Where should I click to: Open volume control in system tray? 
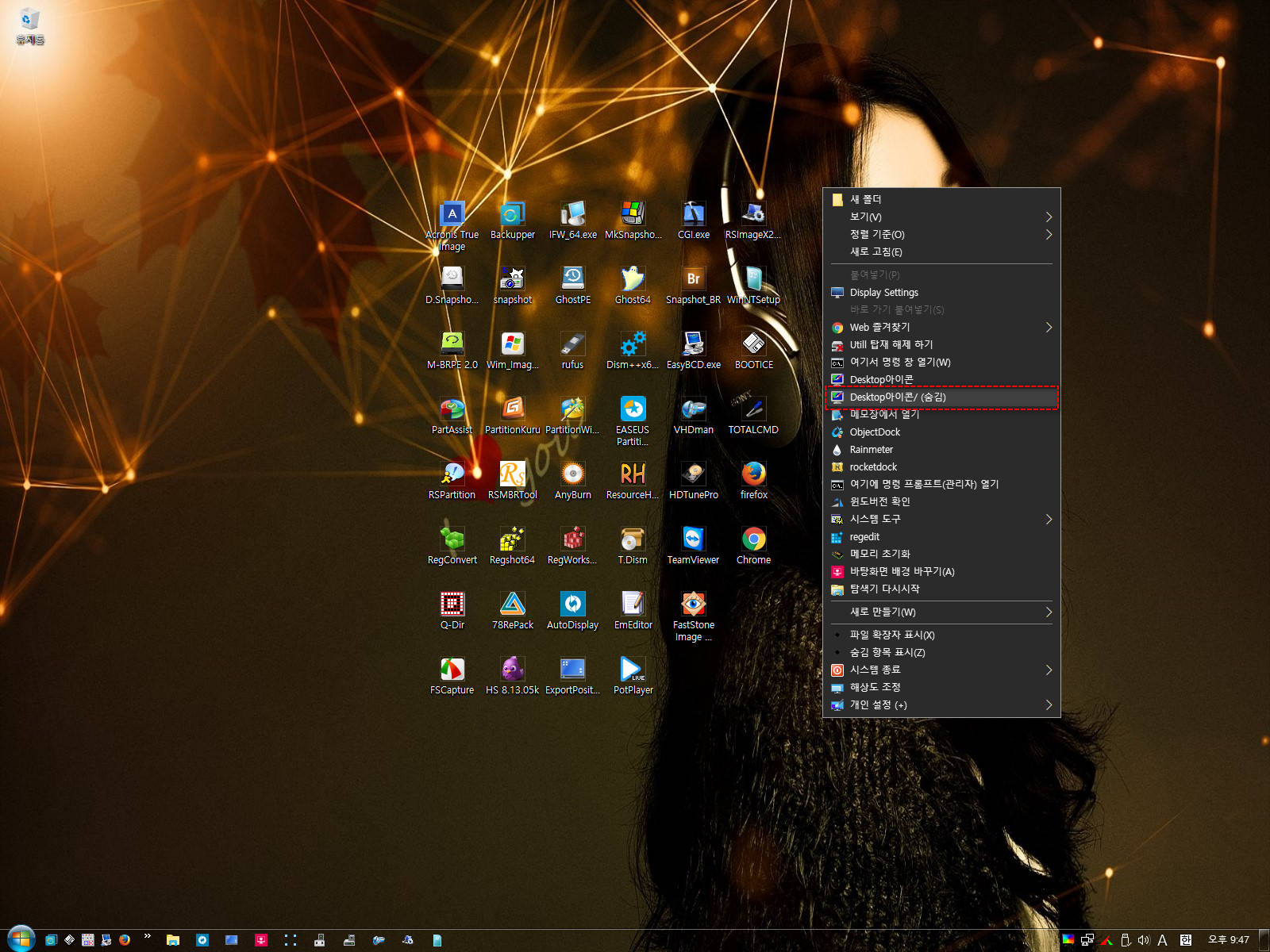tap(1143, 940)
